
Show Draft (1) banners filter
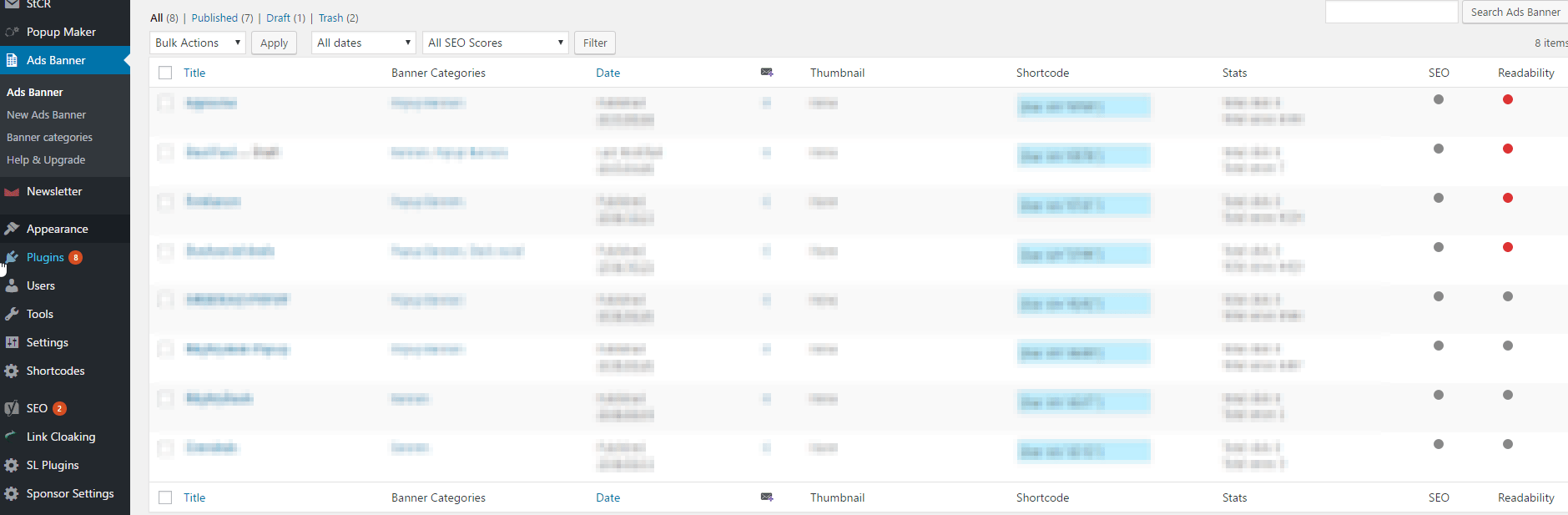(x=286, y=18)
